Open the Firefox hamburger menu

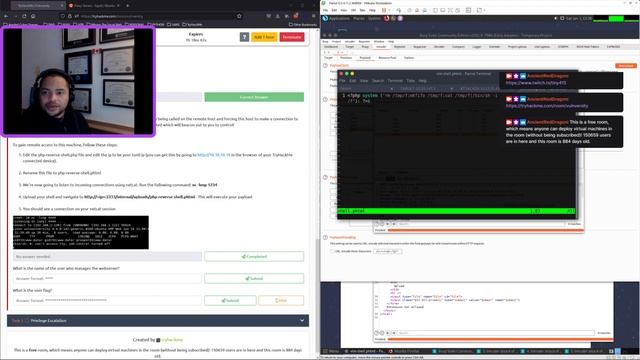pyautogui.click(x=313, y=16)
